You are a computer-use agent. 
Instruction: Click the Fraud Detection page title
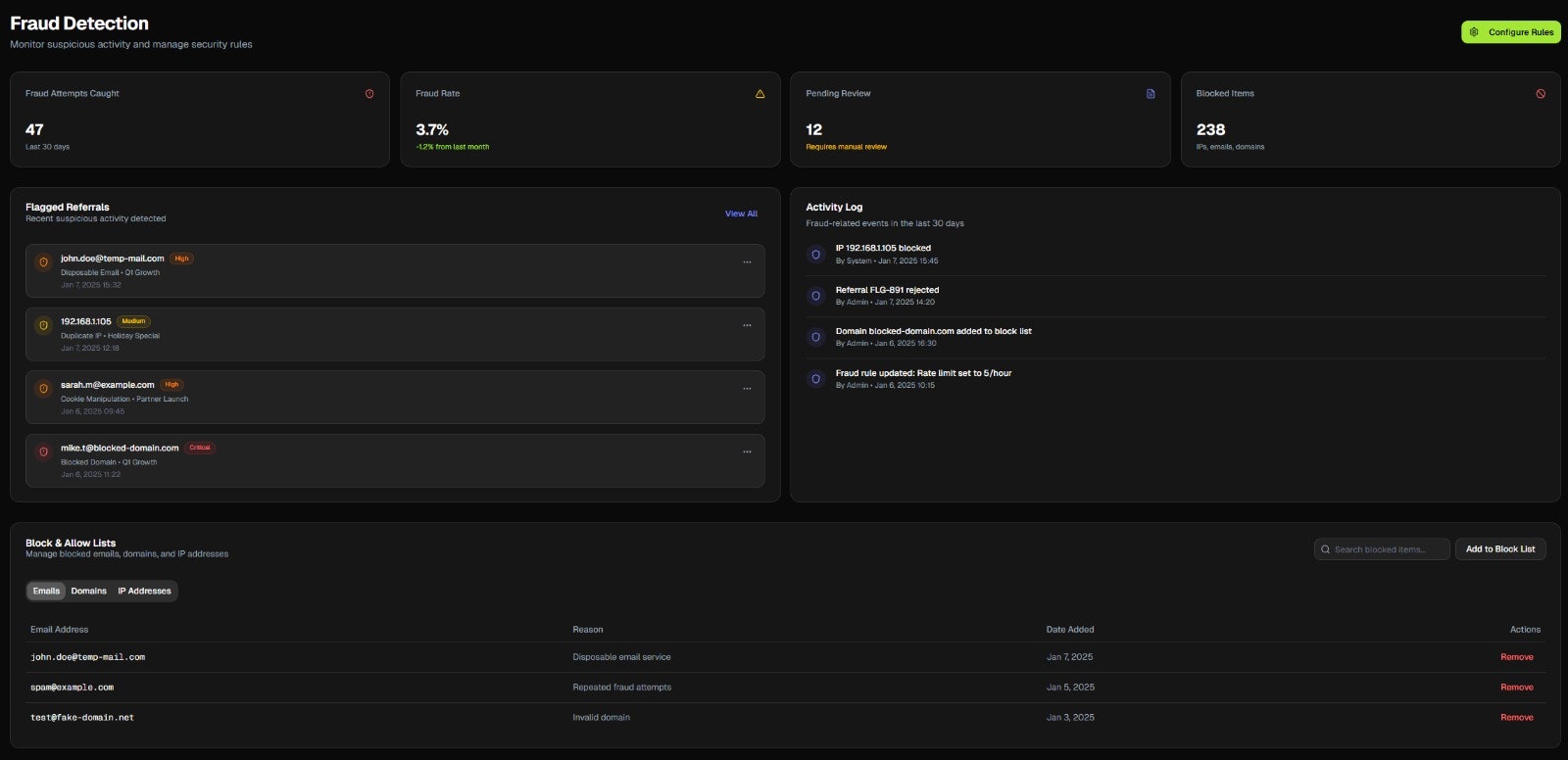79,24
